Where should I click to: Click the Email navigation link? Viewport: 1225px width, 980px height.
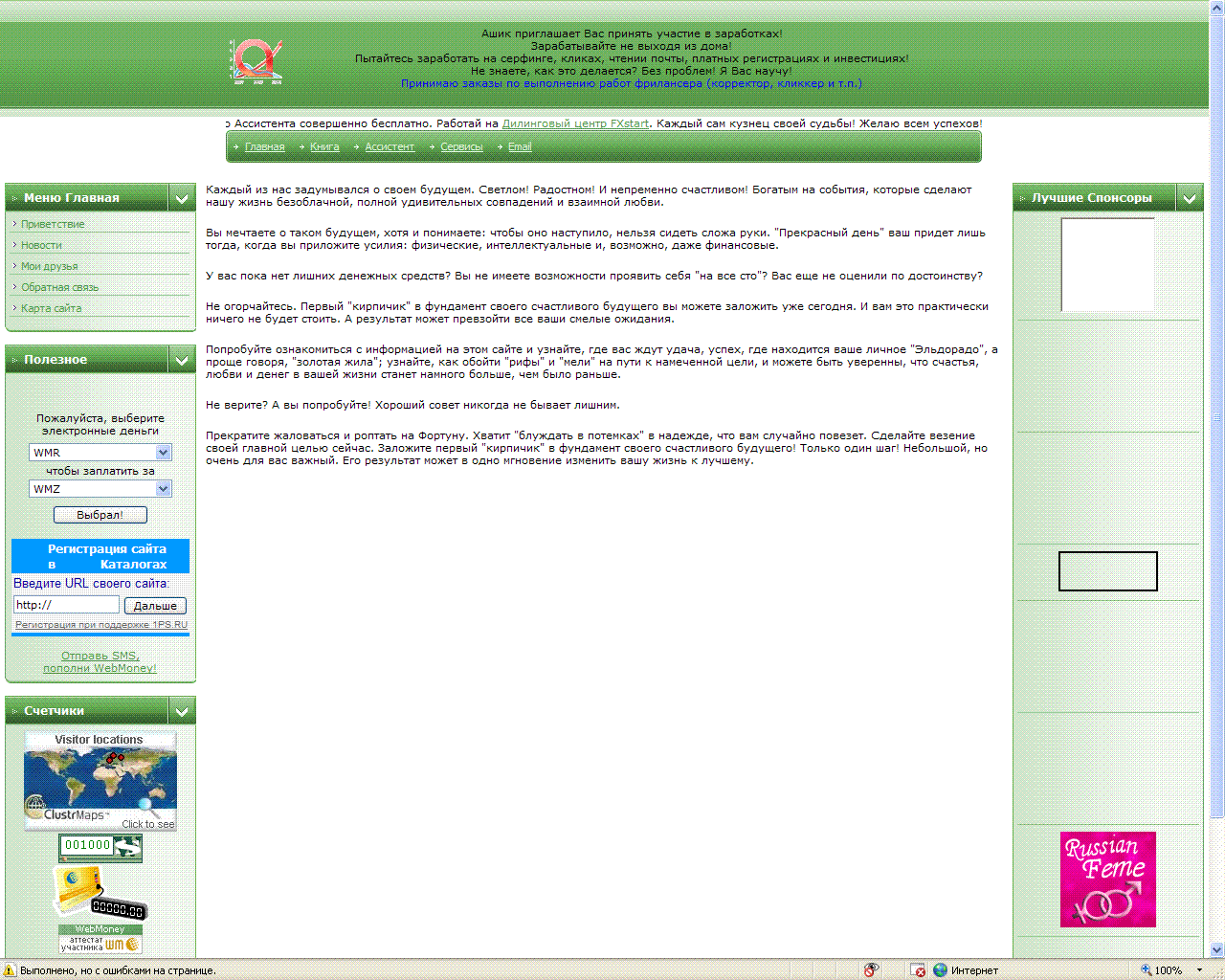click(x=520, y=147)
